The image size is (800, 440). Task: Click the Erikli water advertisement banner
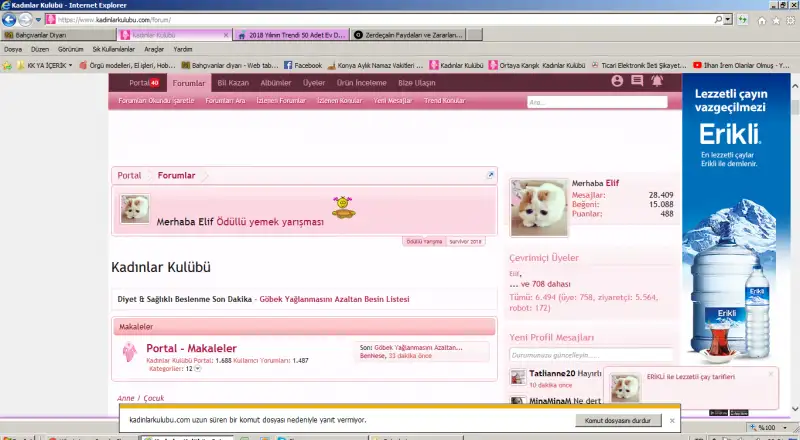point(736,219)
